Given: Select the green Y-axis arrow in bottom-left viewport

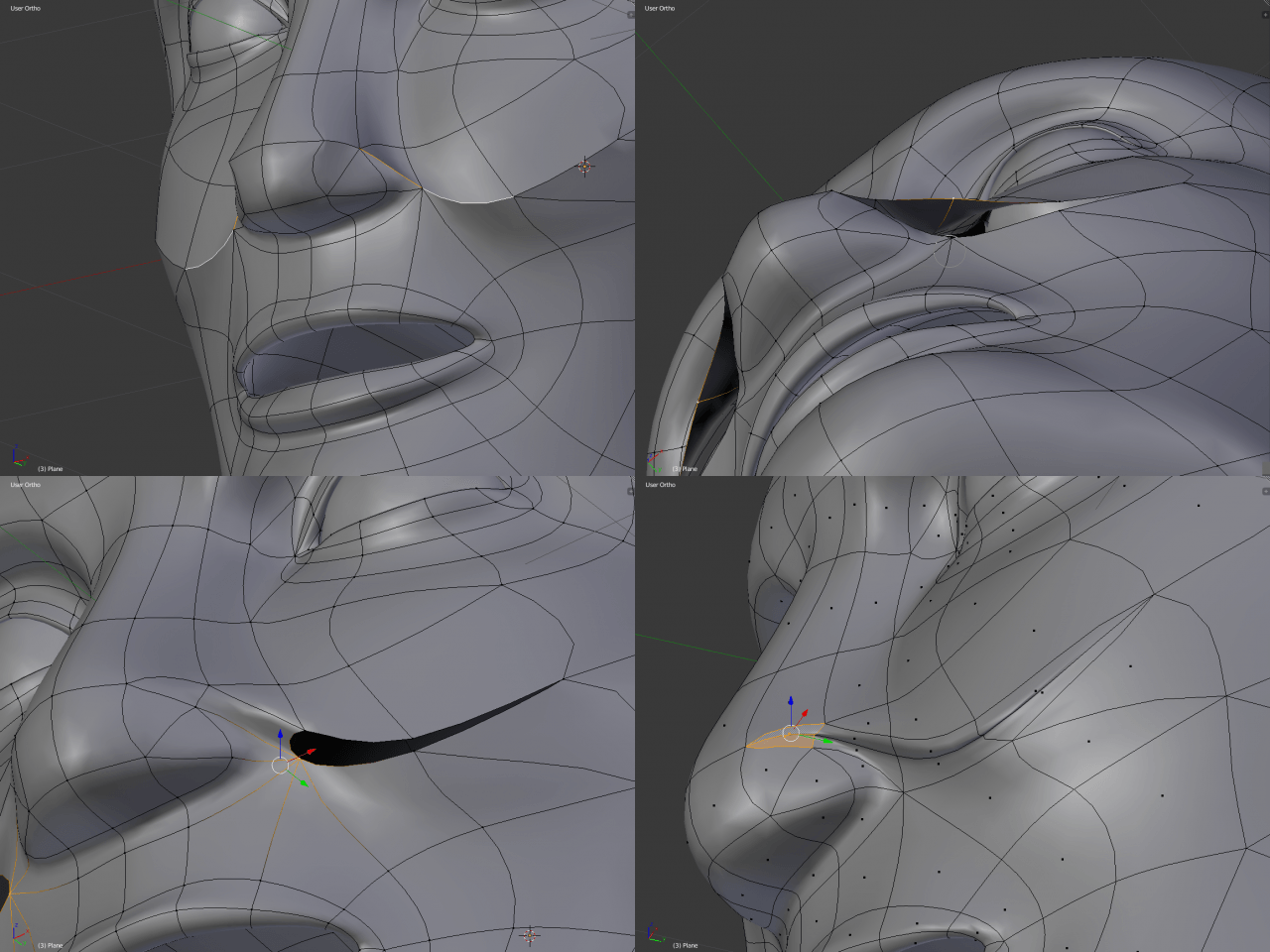Looking at the screenshot, I should (304, 783).
